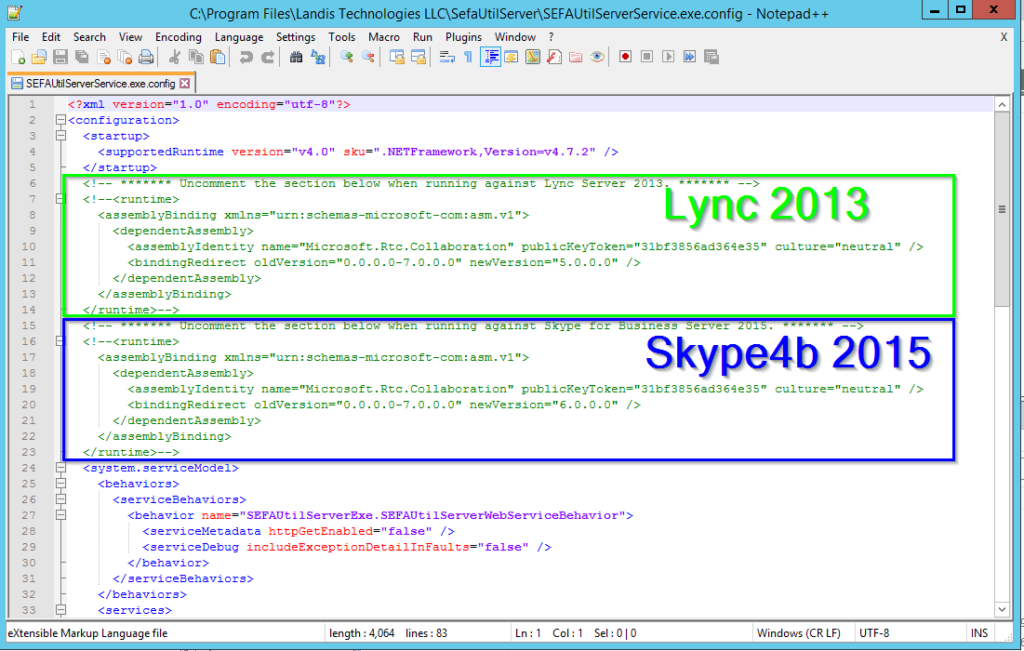
Task: Click the Close document toolbar icon
Action: pyautogui.click(x=104, y=57)
